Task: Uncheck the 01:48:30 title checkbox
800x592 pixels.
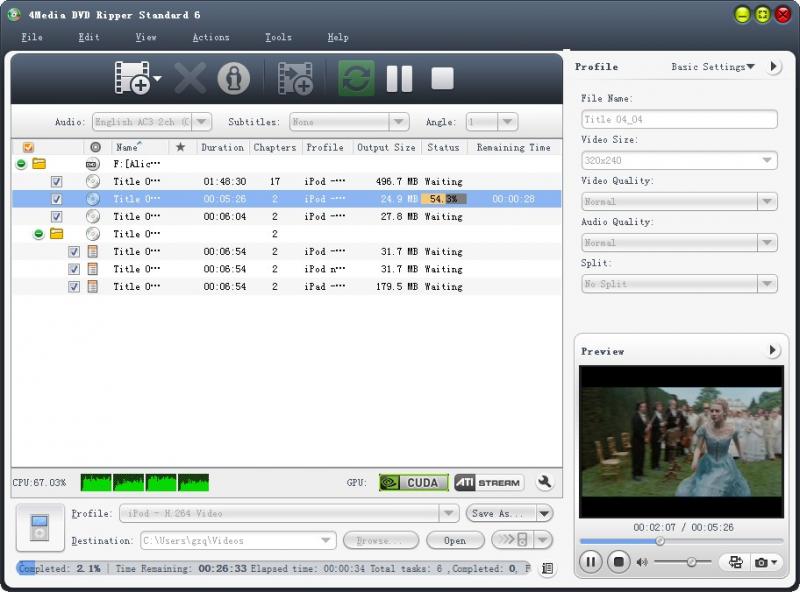Action: point(57,182)
